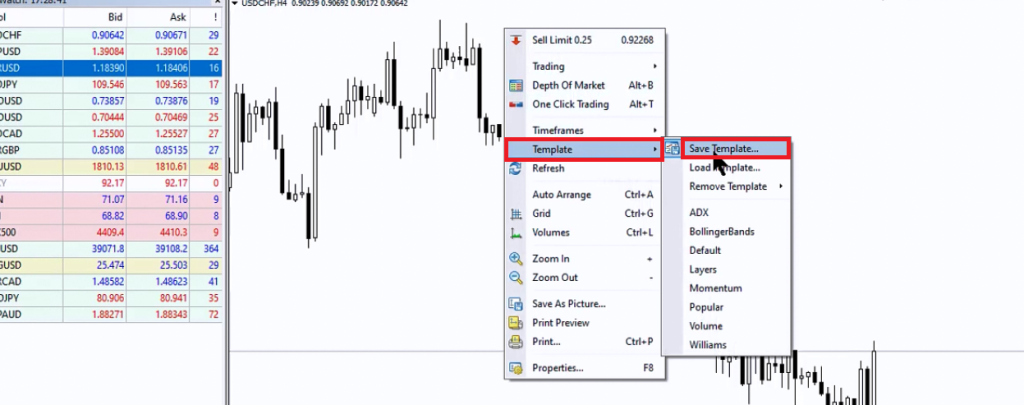Click the Save As Picture icon

point(516,304)
